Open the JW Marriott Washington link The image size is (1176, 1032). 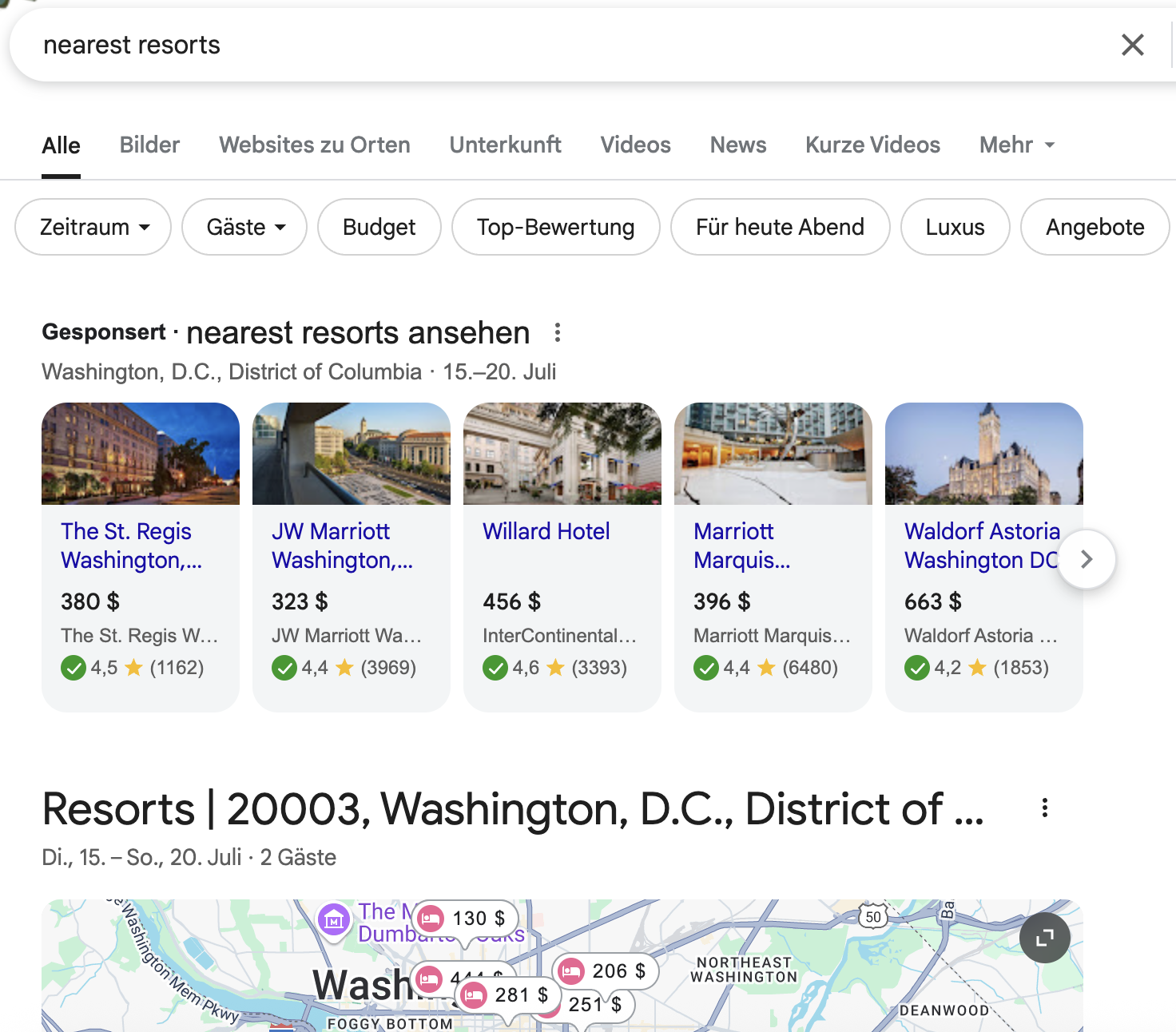click(x=343, y=546)
